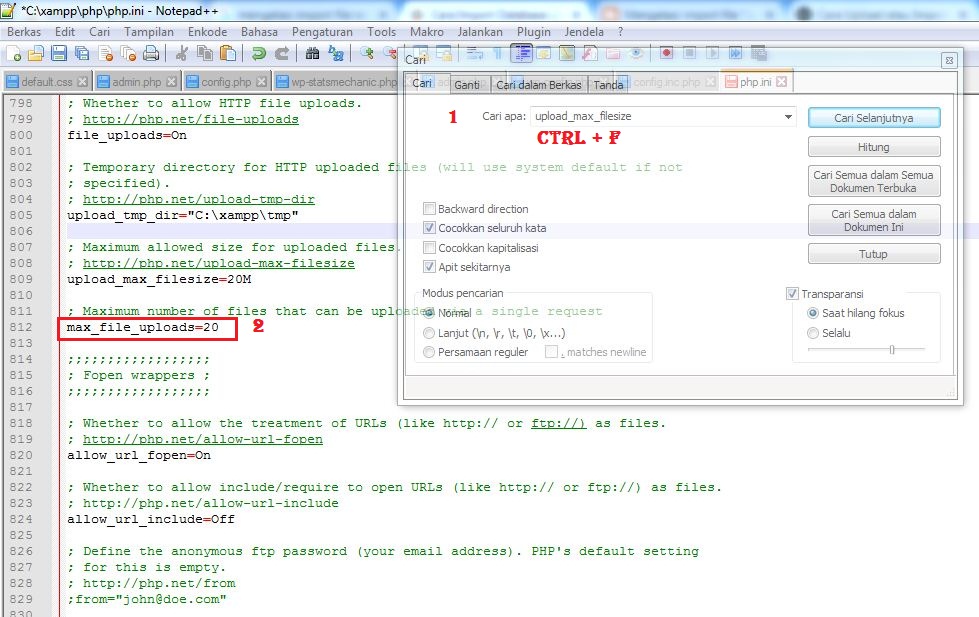Switch to the default.css document tab

47,82
